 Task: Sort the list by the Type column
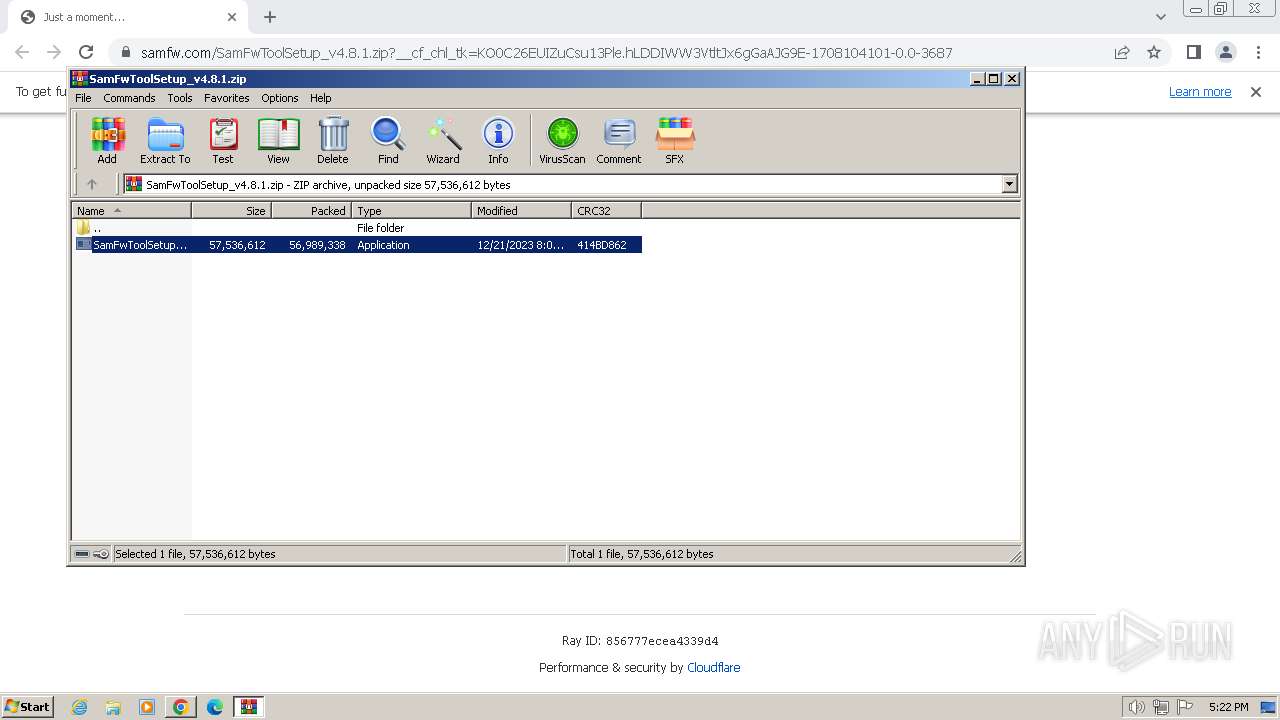[x=411, y=211]
